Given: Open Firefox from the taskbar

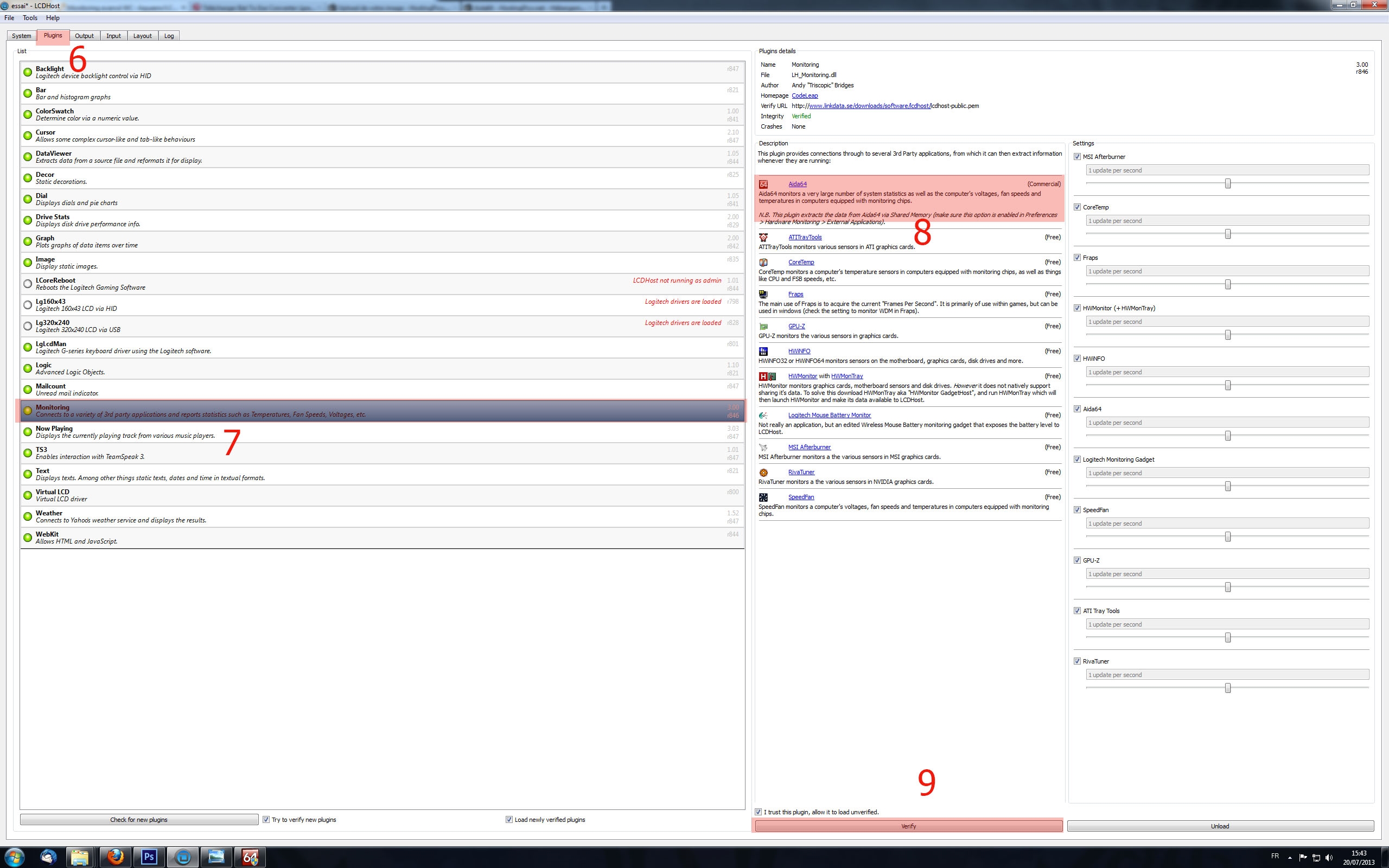Looking at the screenshot, I should tap(116, 857).
